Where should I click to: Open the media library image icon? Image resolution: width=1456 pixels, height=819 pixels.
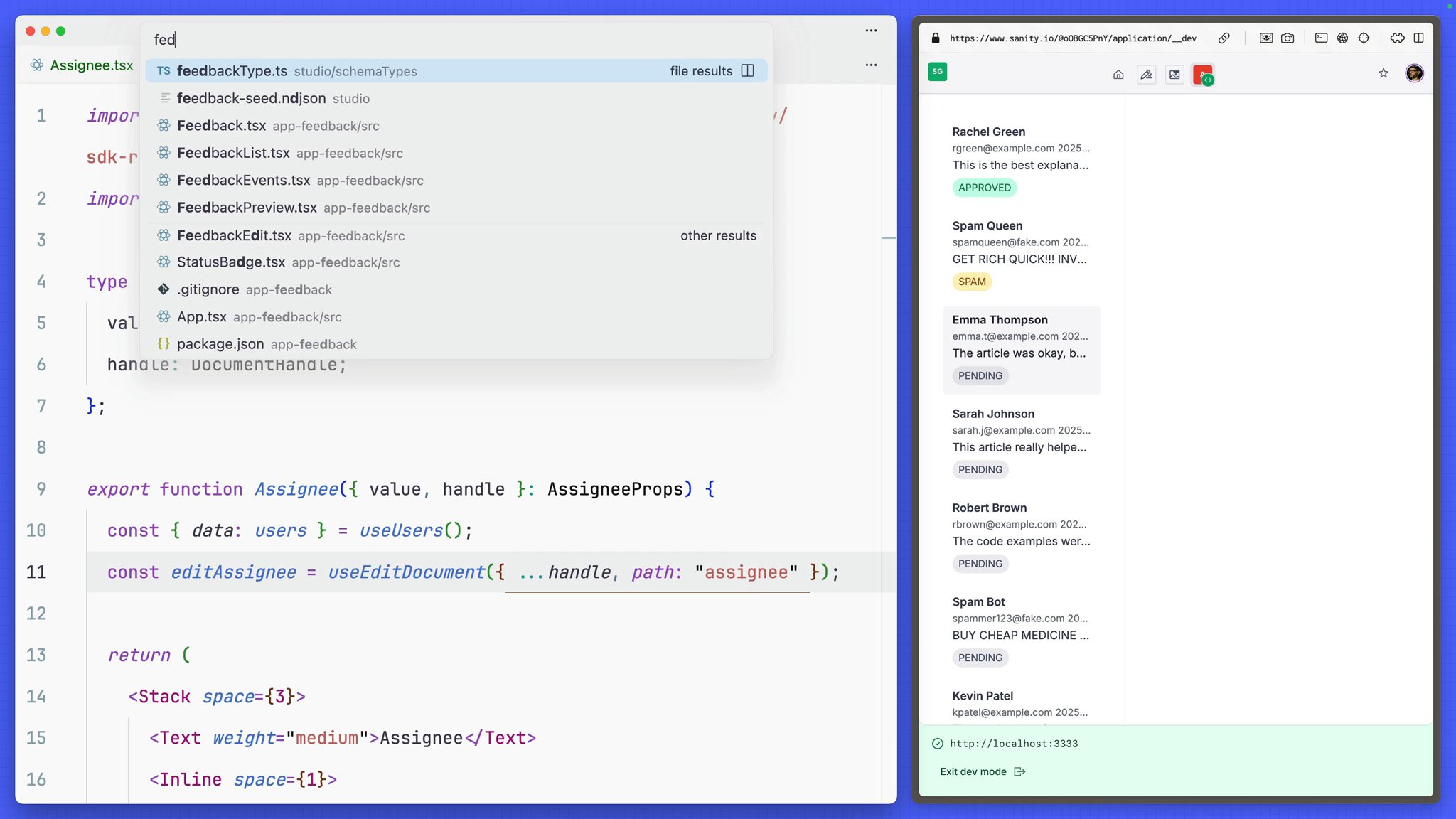pos(1174,75)
